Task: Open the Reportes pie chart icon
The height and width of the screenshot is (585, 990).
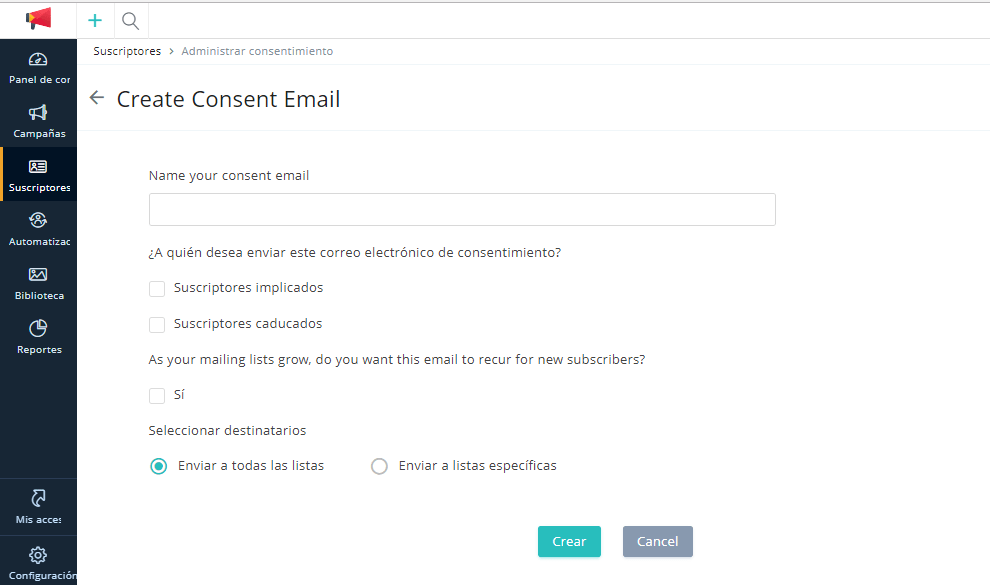Action: coord(38,329)
